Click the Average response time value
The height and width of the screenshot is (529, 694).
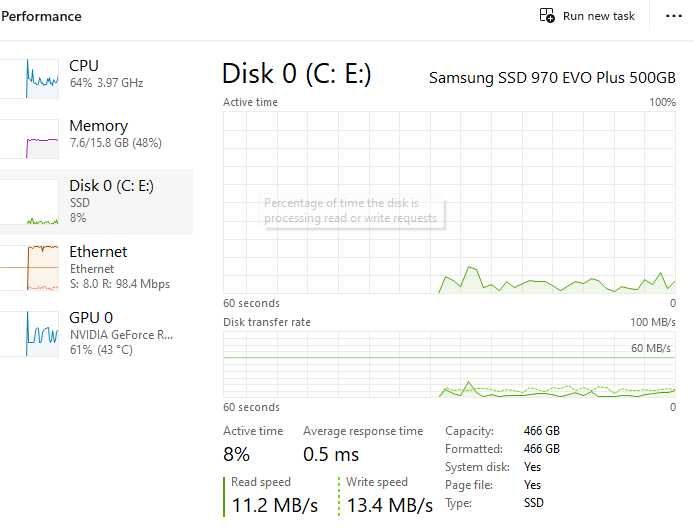tap(330, 455)
